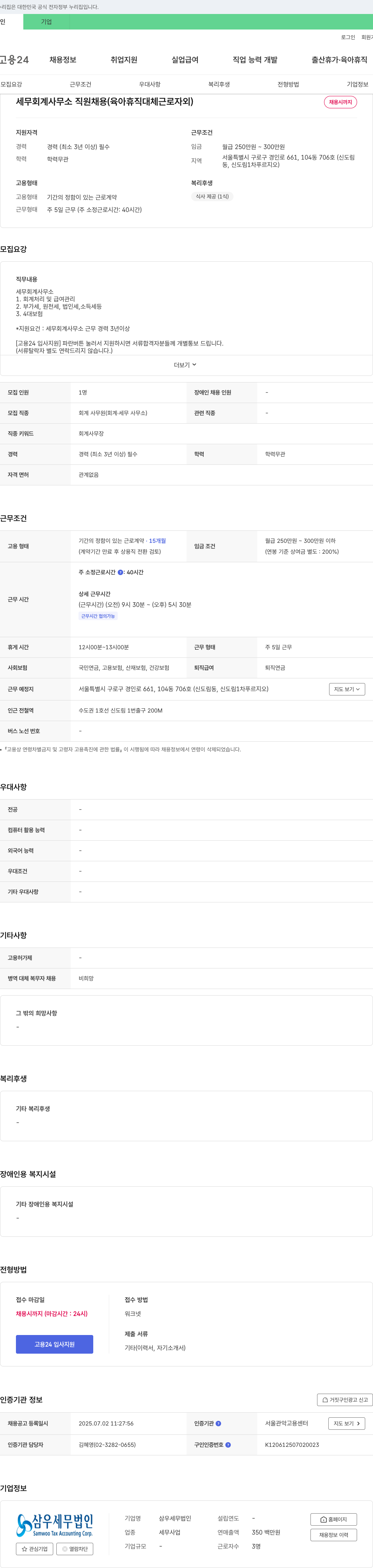View 채용정보 이력 for the company

(x=333, y=1535)
